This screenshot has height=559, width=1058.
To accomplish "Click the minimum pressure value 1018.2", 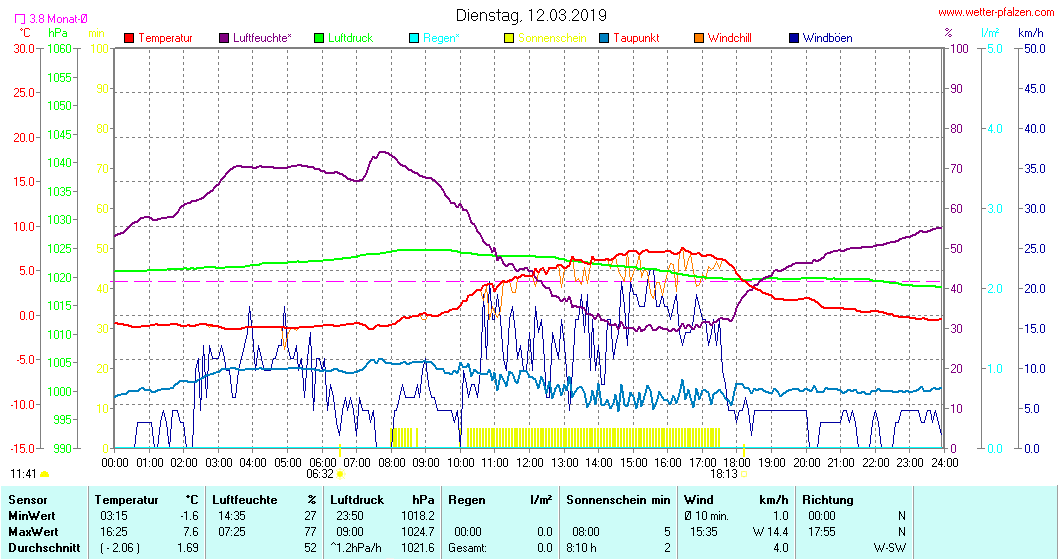I will coord(418,516).
